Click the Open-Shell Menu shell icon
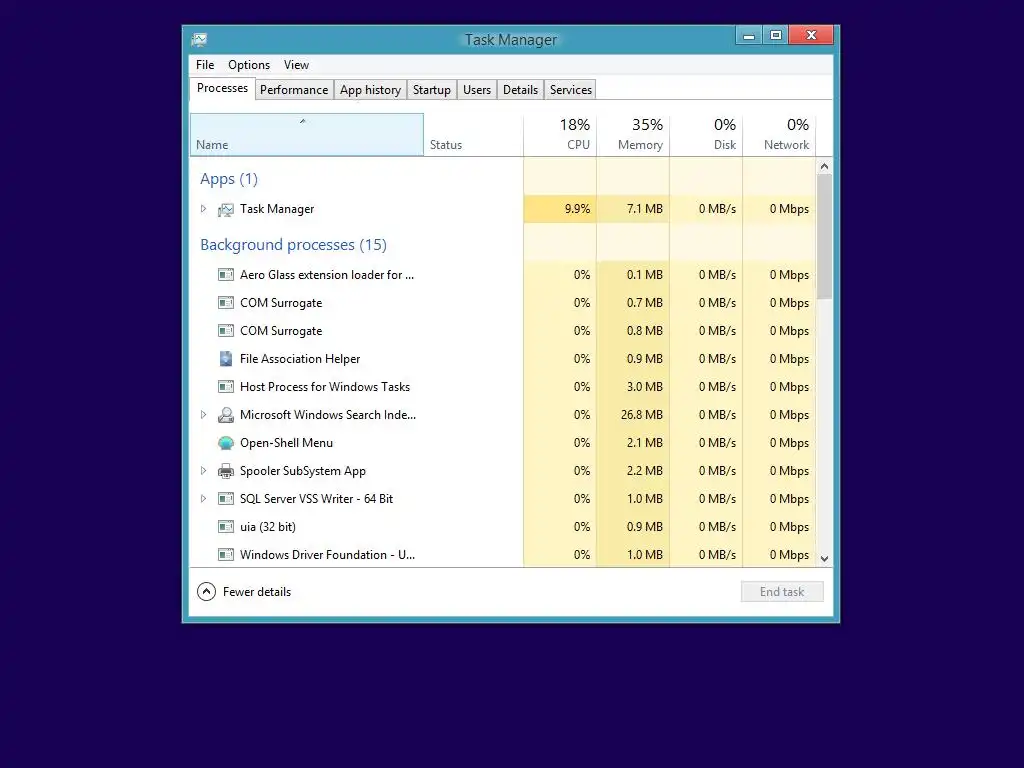This screenshot has width=1024, height=768. tap(226, 443)
